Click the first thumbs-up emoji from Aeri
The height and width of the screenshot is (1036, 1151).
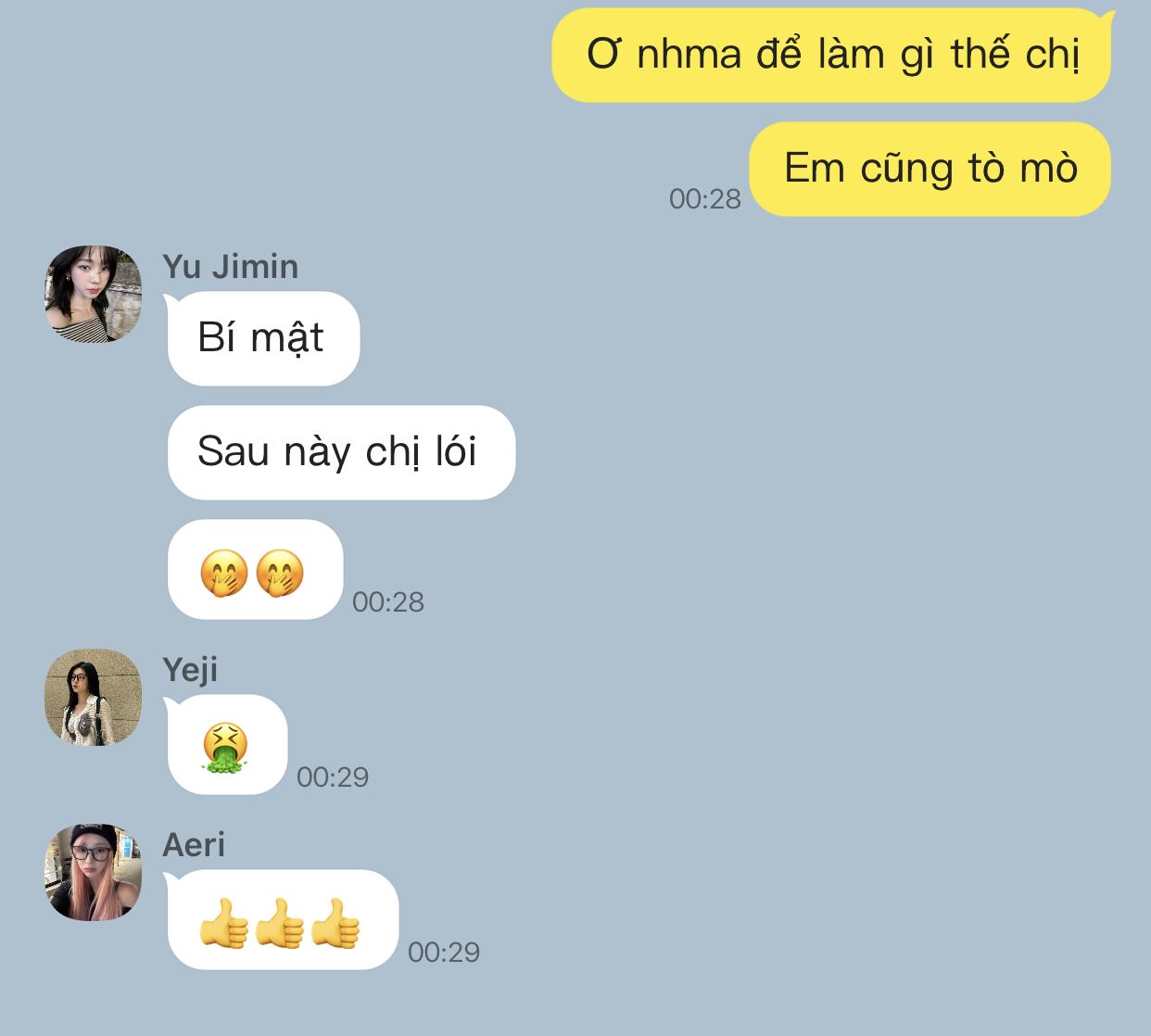[224, 923]
